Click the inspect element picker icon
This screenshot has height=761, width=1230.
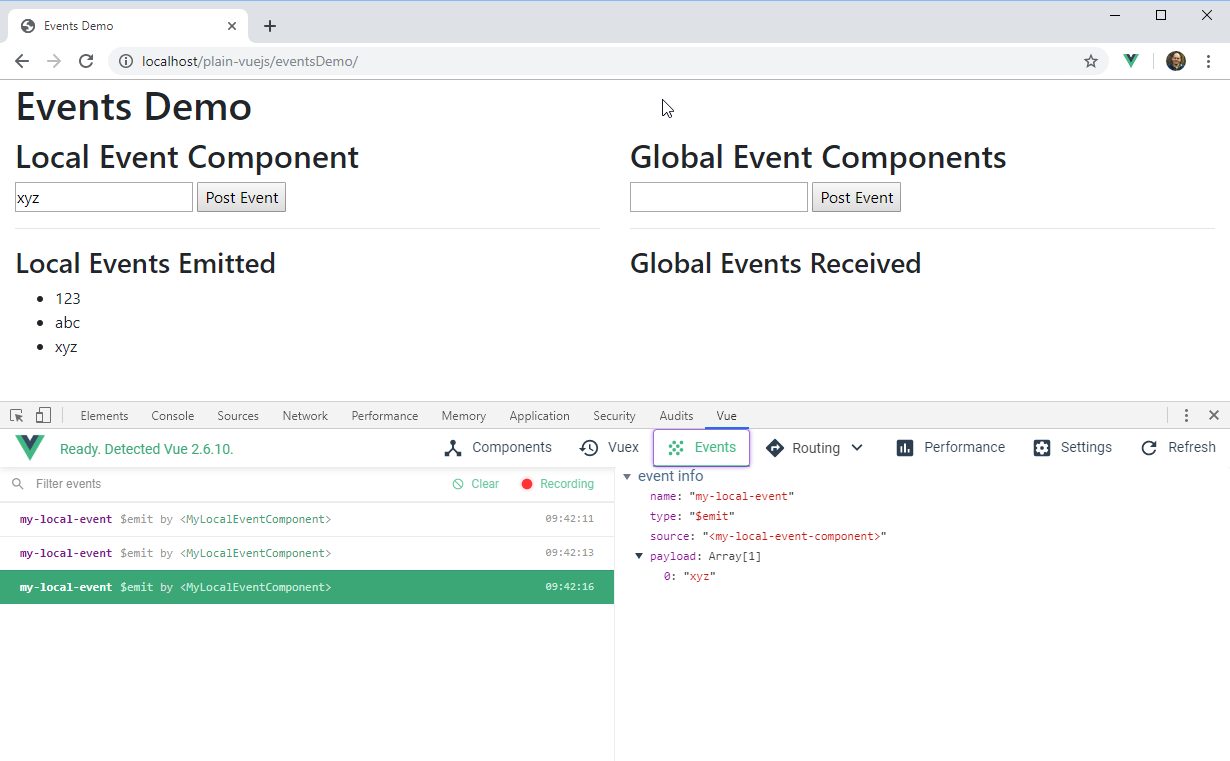coord(17,416)
